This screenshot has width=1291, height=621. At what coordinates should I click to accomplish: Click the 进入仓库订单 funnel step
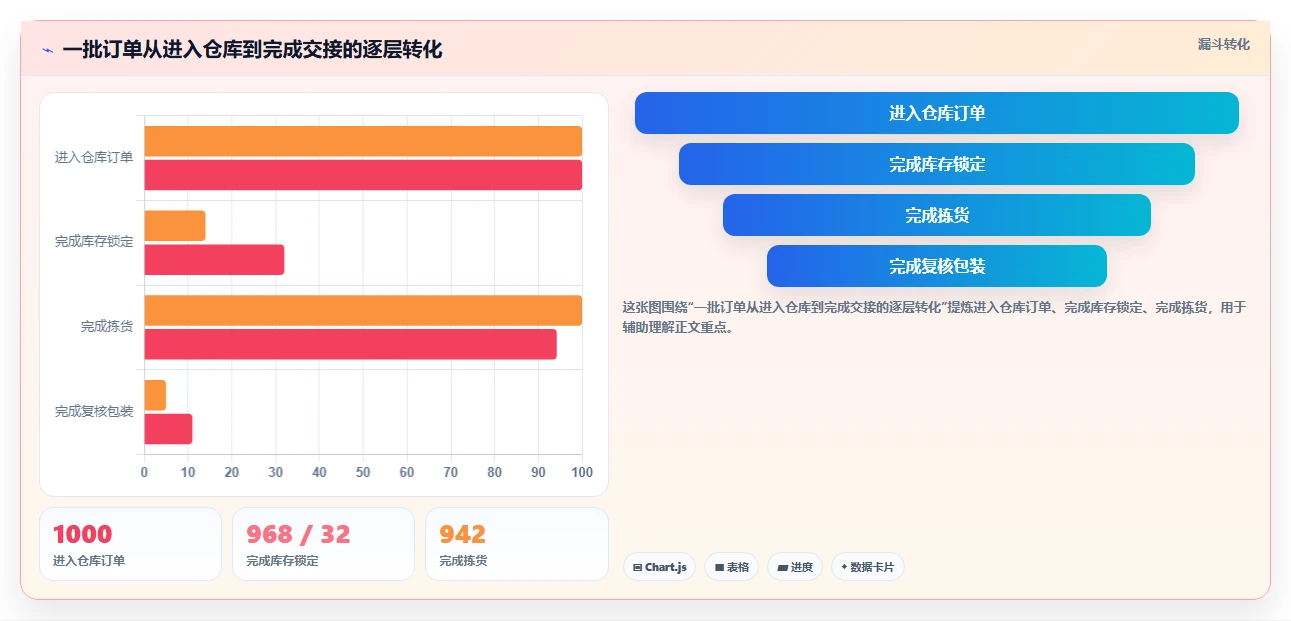937,113
